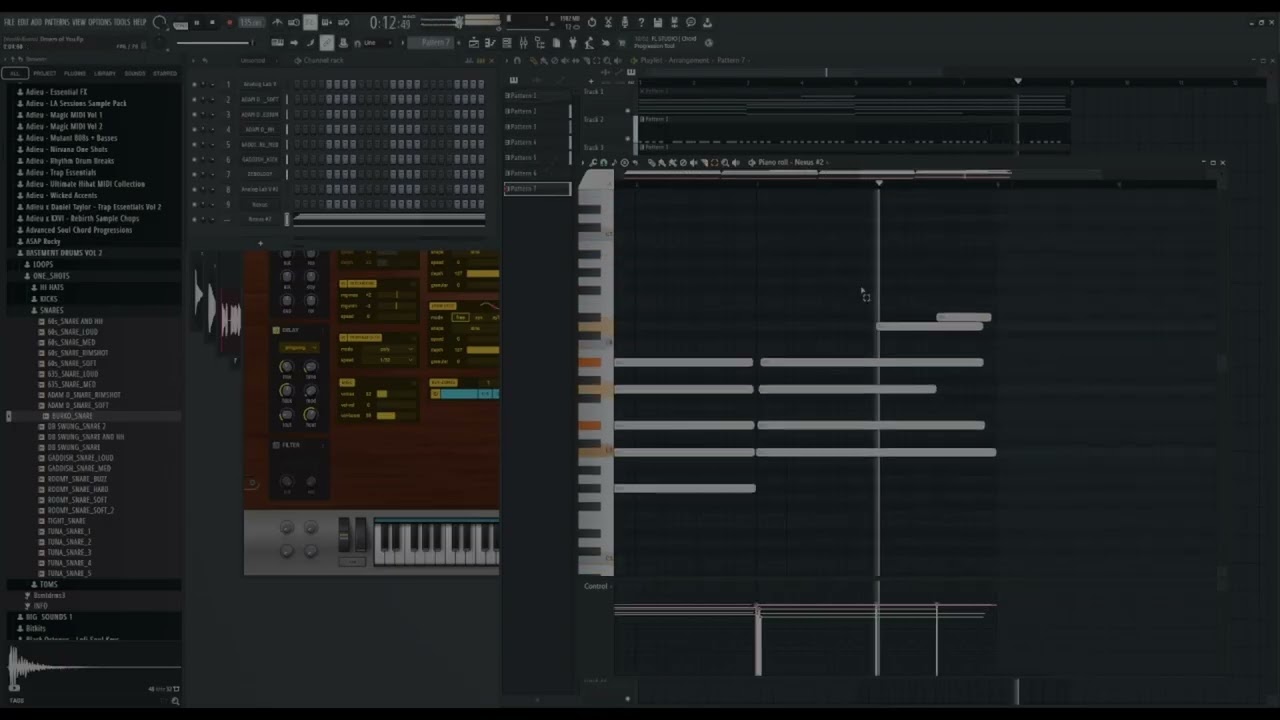Click the Record button in the transport
1280x720 pixels.
pyautogui.click(x=229, y=22)
